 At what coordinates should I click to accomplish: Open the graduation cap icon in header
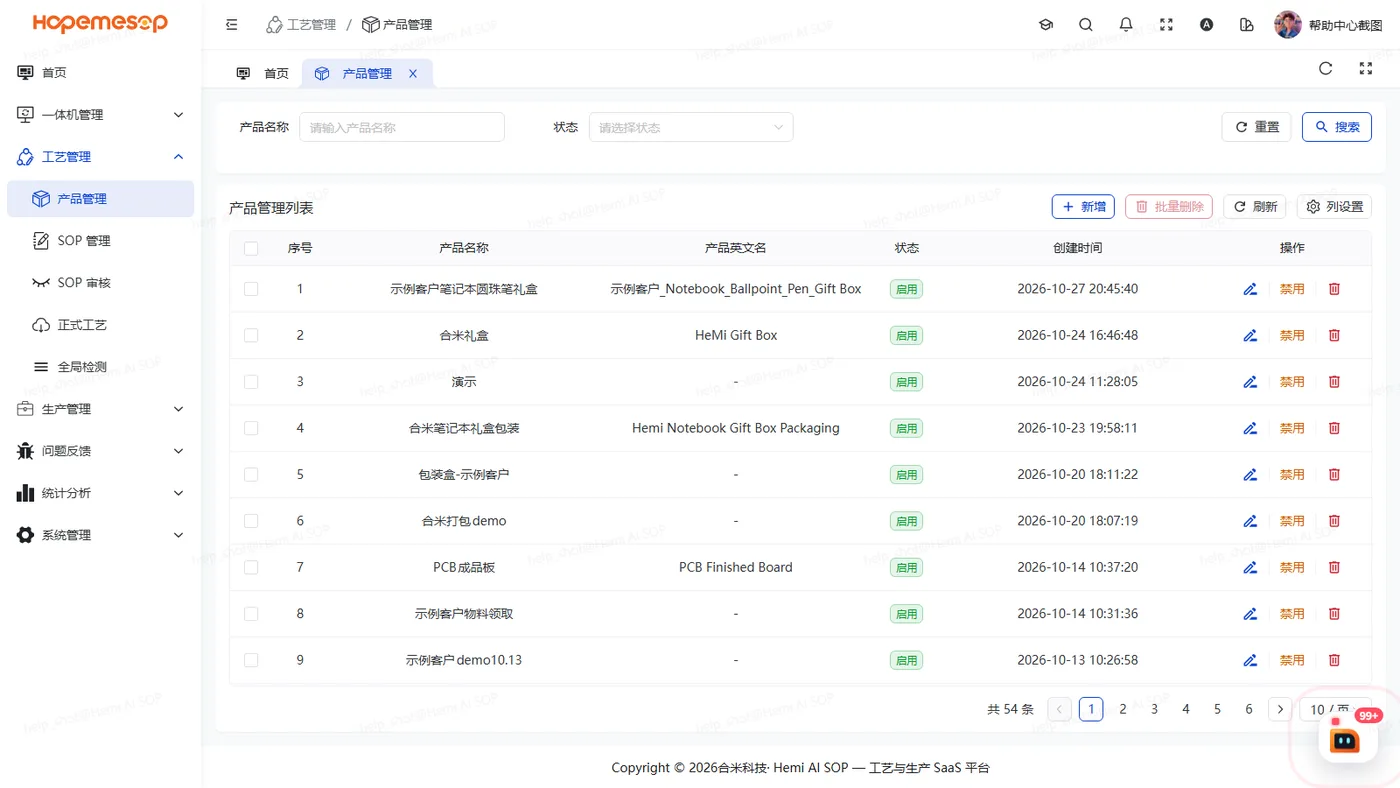click(1046, 25)
